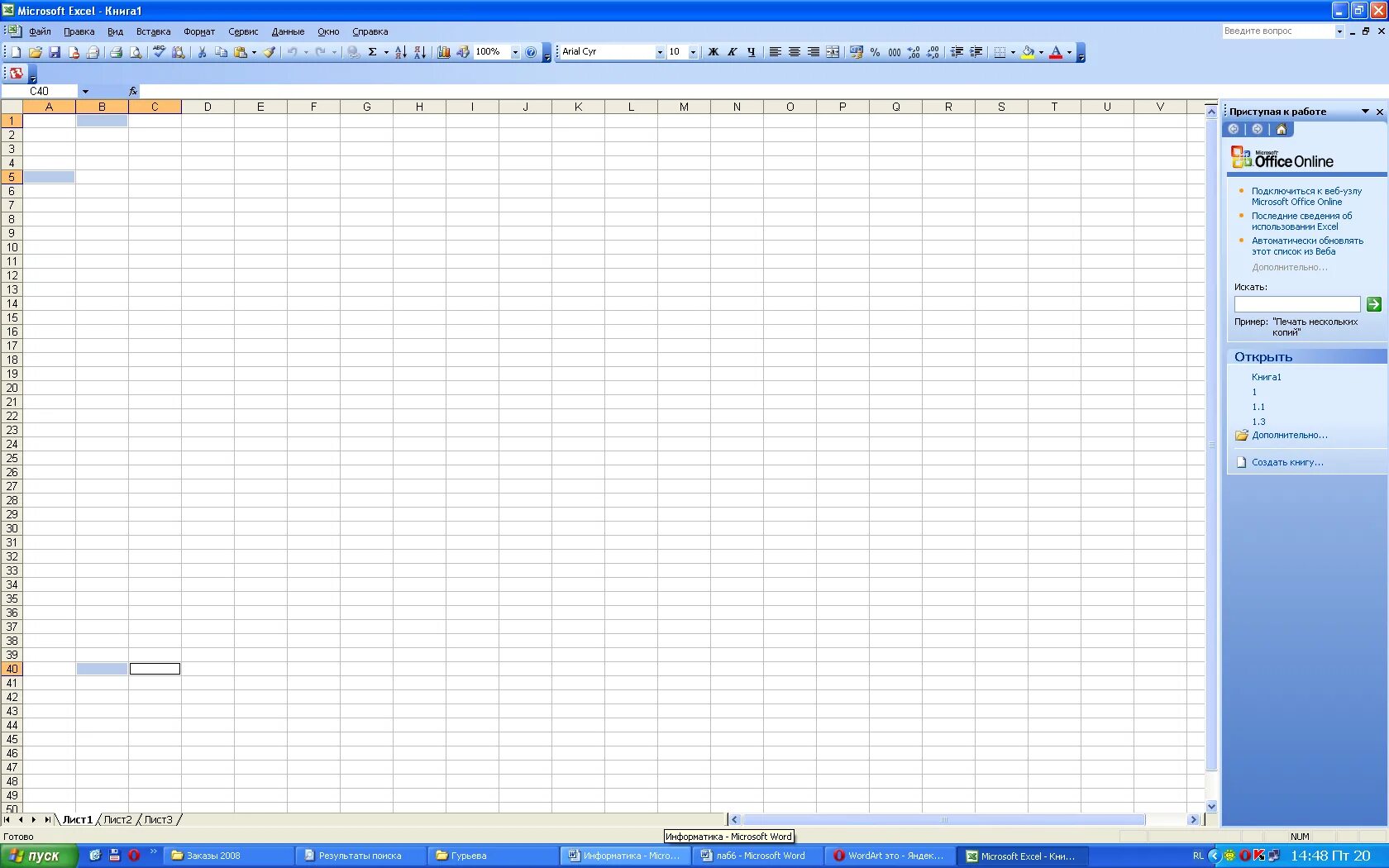Click Создать книгу link
This screenshot has height=868, width=1389.
coord(1287,462)
